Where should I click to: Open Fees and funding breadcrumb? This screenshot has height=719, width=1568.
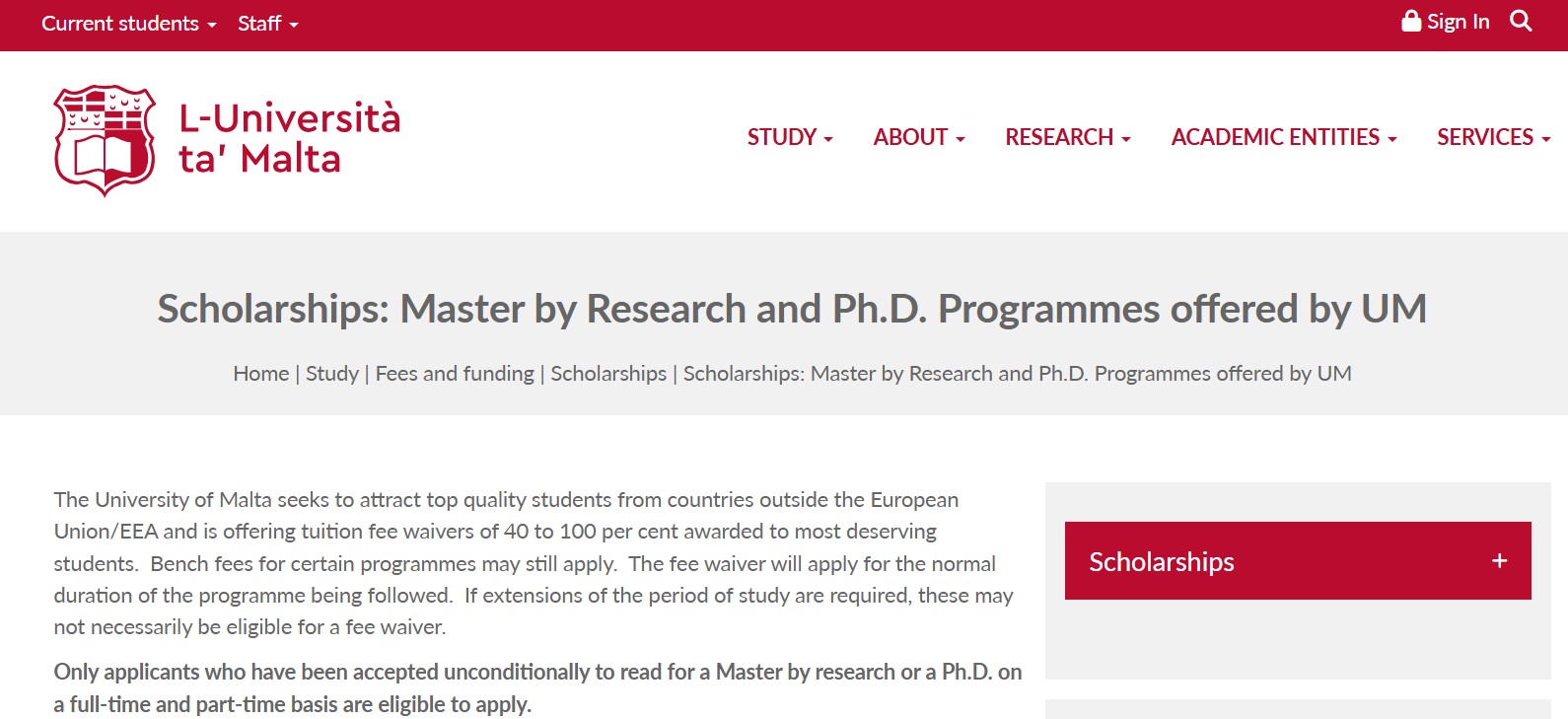[x=455, y=373]
